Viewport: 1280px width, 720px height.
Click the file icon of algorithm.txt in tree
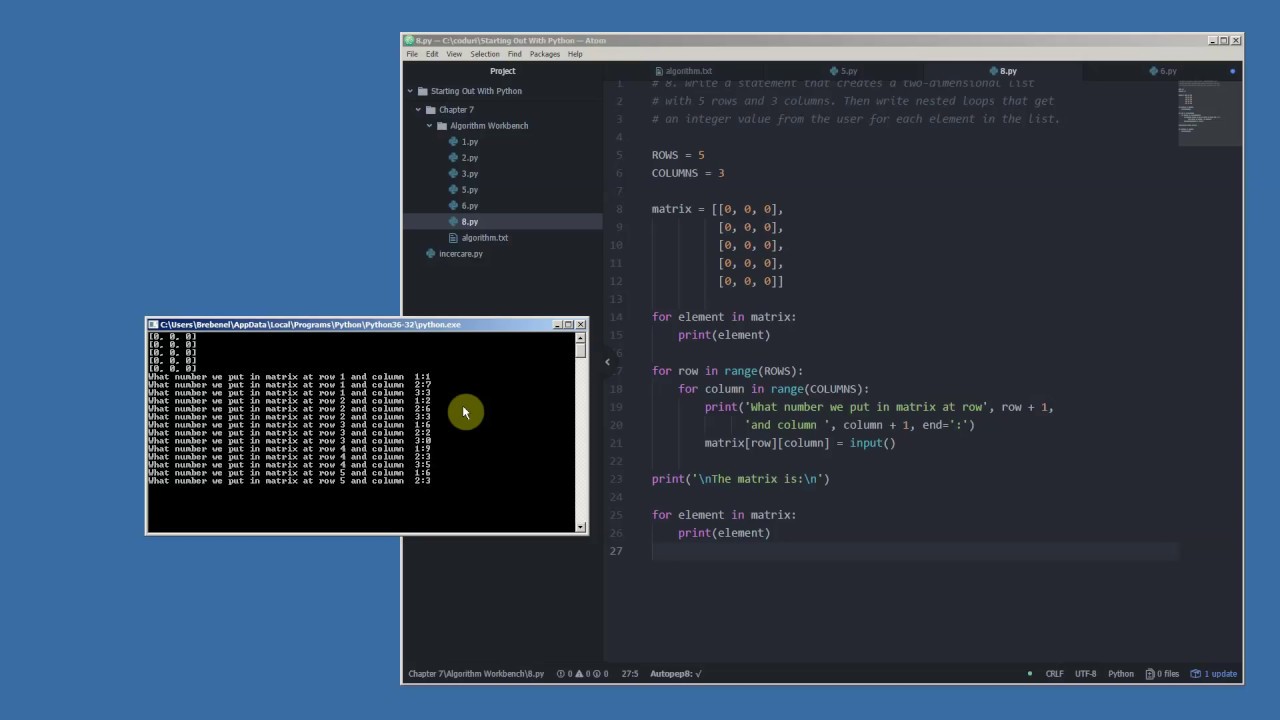[454, 238]
